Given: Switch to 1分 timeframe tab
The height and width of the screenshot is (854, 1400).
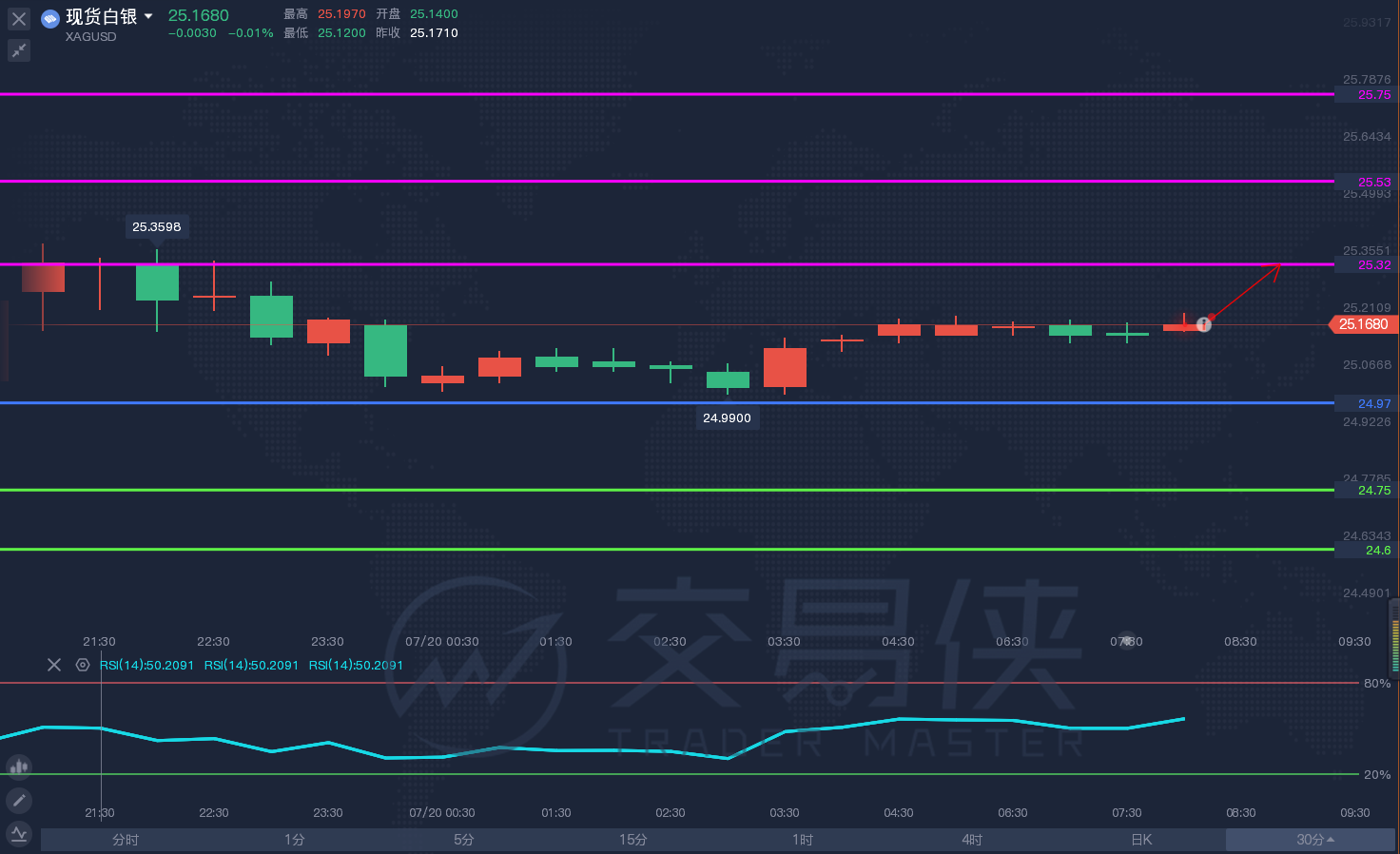Looking at the screenshot, I should tap(295, 840).
